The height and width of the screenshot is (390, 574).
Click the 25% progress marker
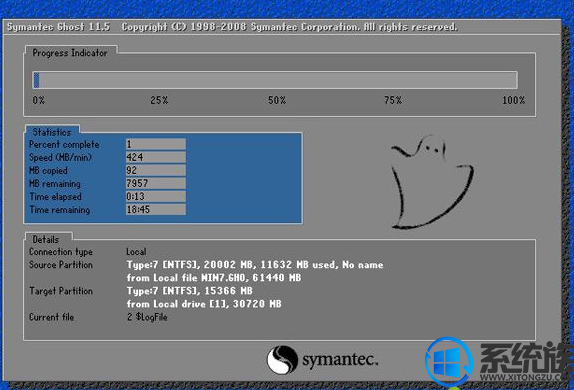159,100
